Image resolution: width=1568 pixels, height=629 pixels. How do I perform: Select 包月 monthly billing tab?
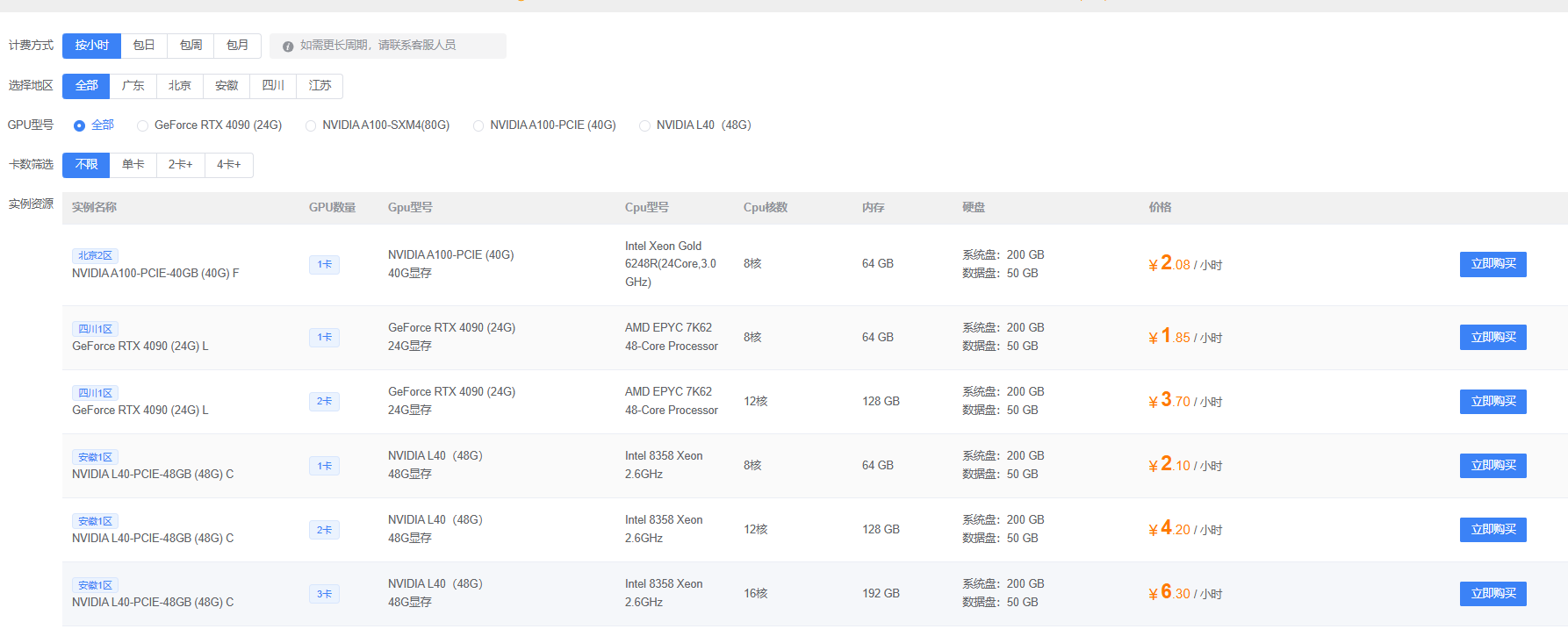coord(237,46)
